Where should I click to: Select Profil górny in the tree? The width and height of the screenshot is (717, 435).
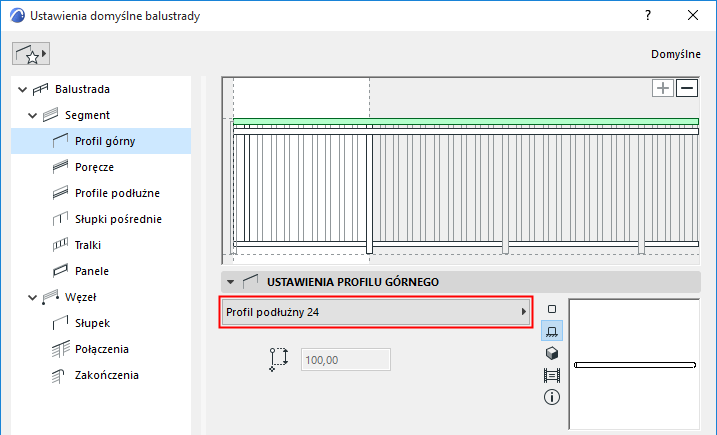(101, 141)
